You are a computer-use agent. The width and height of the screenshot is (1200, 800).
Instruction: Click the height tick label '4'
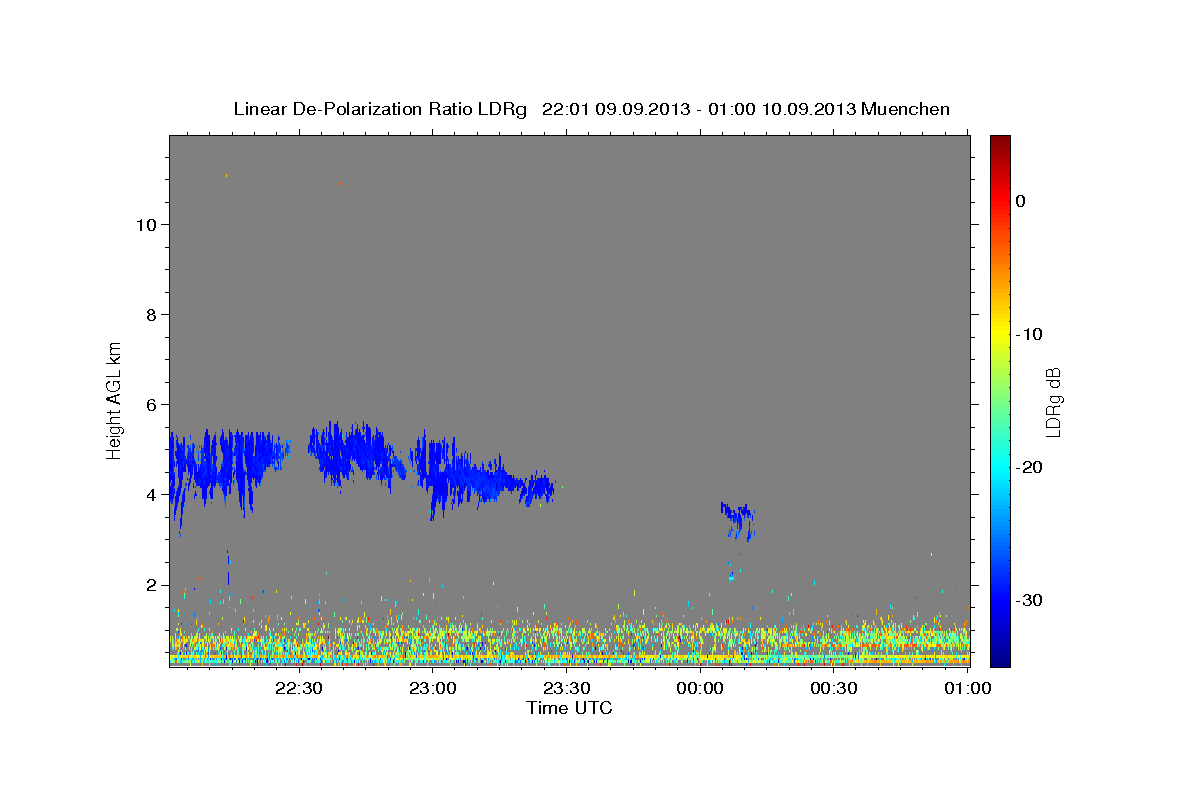(x=149, y=494)
